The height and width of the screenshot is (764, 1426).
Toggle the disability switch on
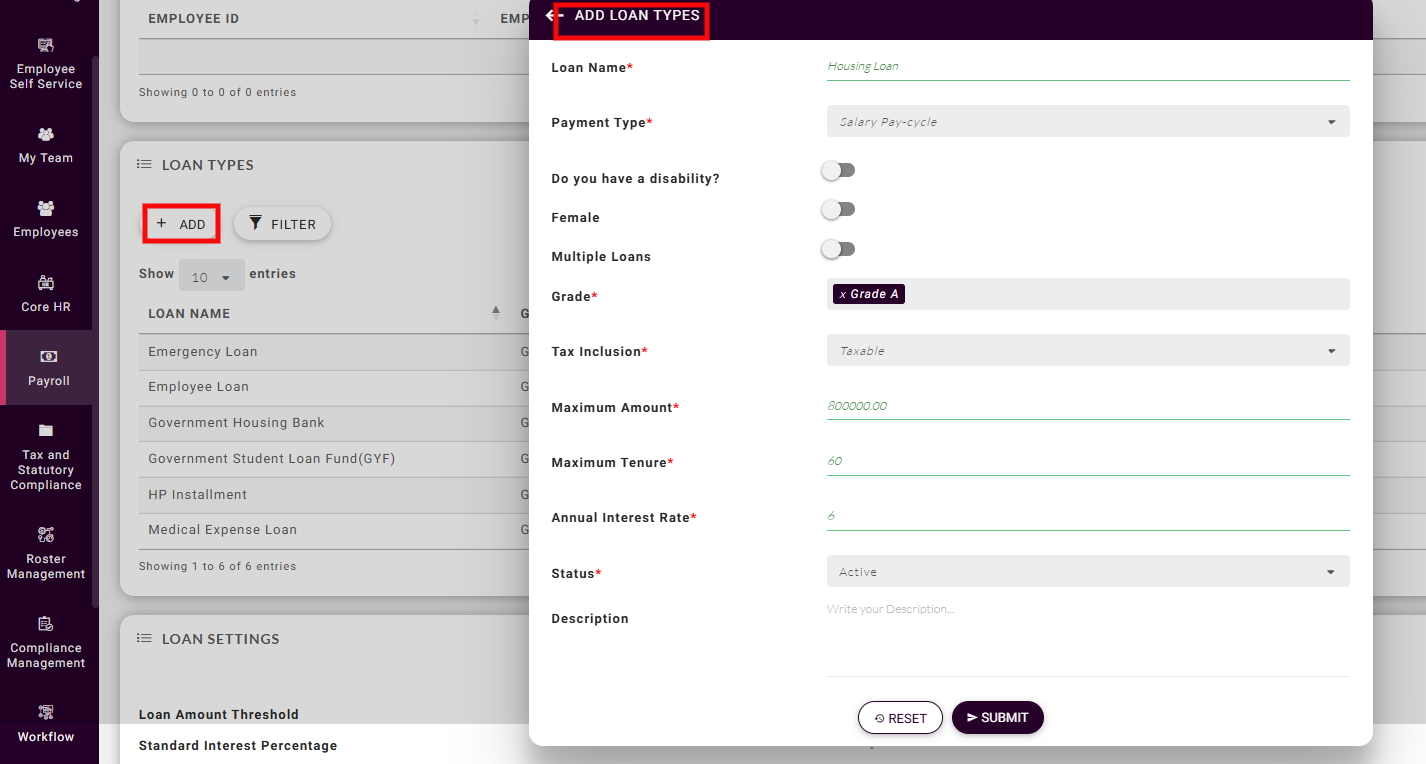[x=838, y=171]
